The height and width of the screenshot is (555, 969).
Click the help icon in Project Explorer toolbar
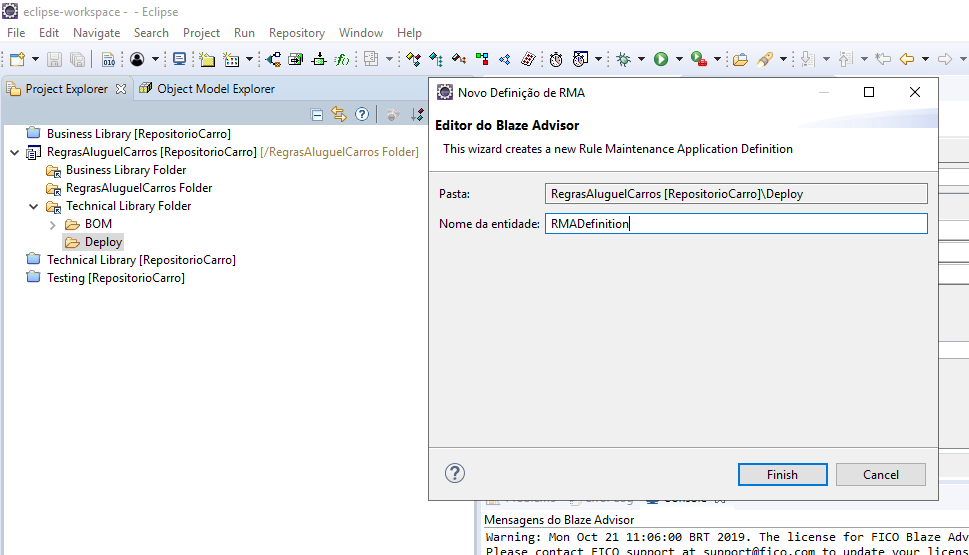click(362, 114)
